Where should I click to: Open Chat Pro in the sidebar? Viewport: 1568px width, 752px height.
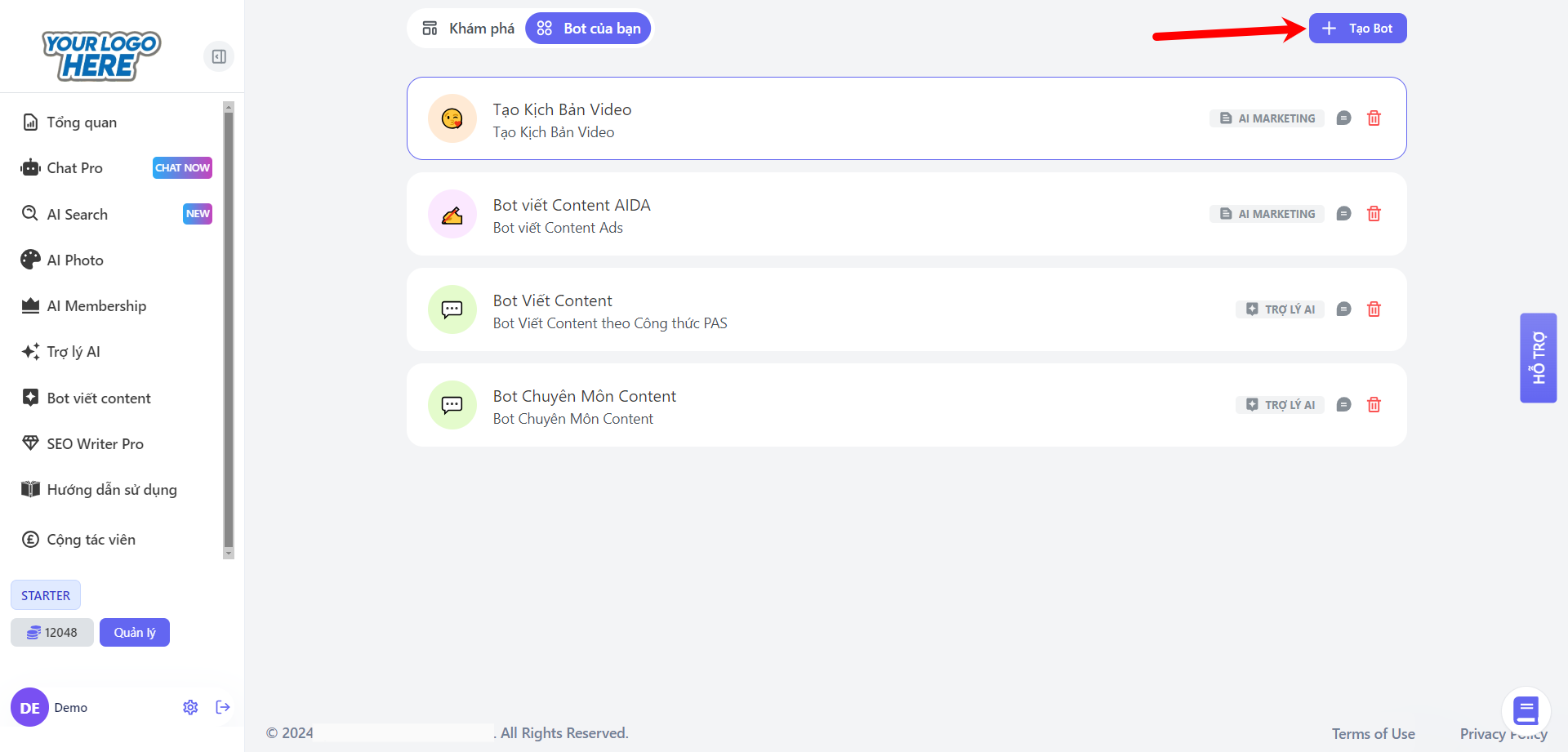coord(74,168)
